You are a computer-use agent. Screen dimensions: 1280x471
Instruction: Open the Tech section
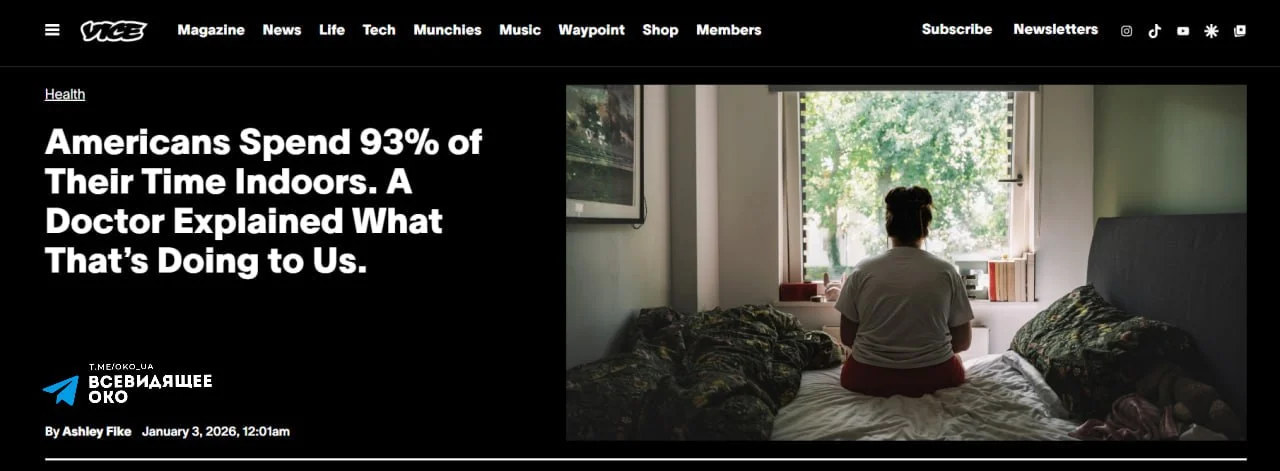(x=379, y=30)
